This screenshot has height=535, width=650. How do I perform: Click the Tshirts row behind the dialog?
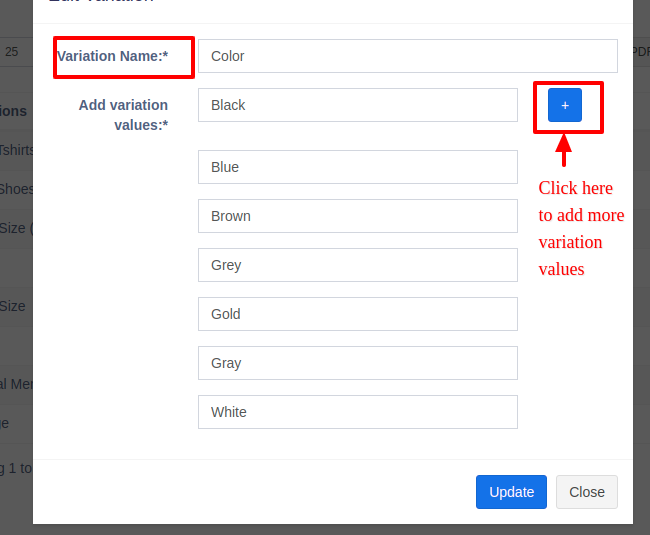click(x=17, y=150)
